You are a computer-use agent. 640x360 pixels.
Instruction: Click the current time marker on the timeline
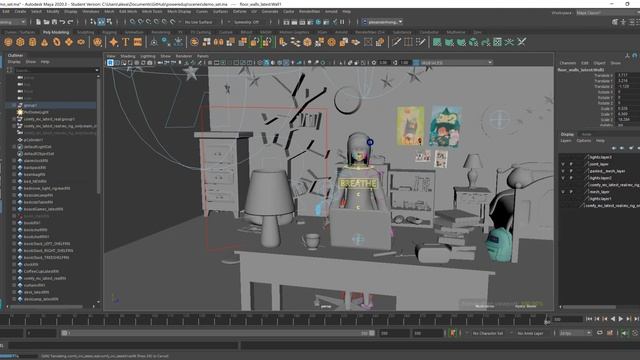547,319
